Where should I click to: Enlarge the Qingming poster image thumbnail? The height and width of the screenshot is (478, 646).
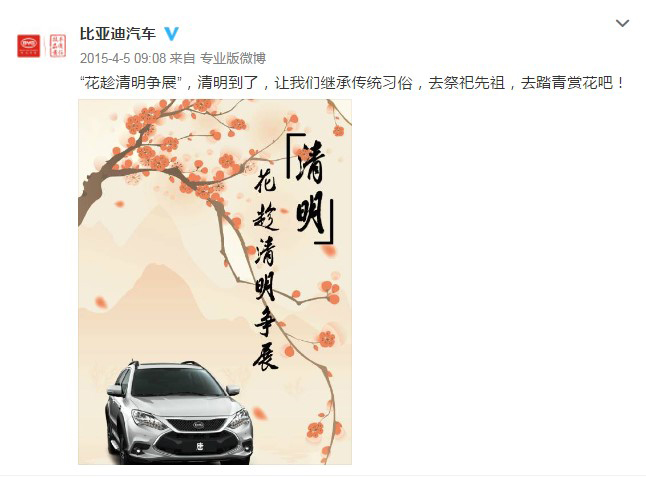[x=215, y=282]
